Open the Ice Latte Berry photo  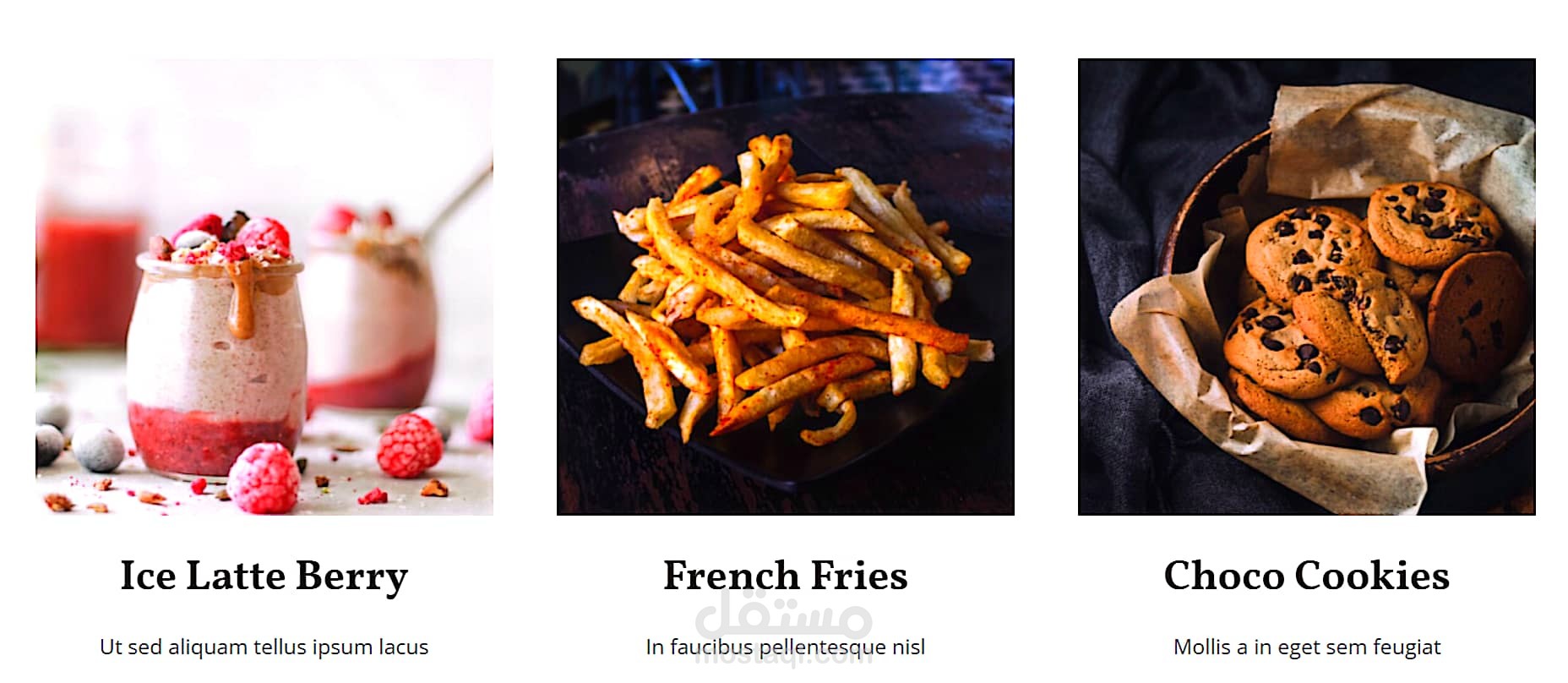pos(264,287)
